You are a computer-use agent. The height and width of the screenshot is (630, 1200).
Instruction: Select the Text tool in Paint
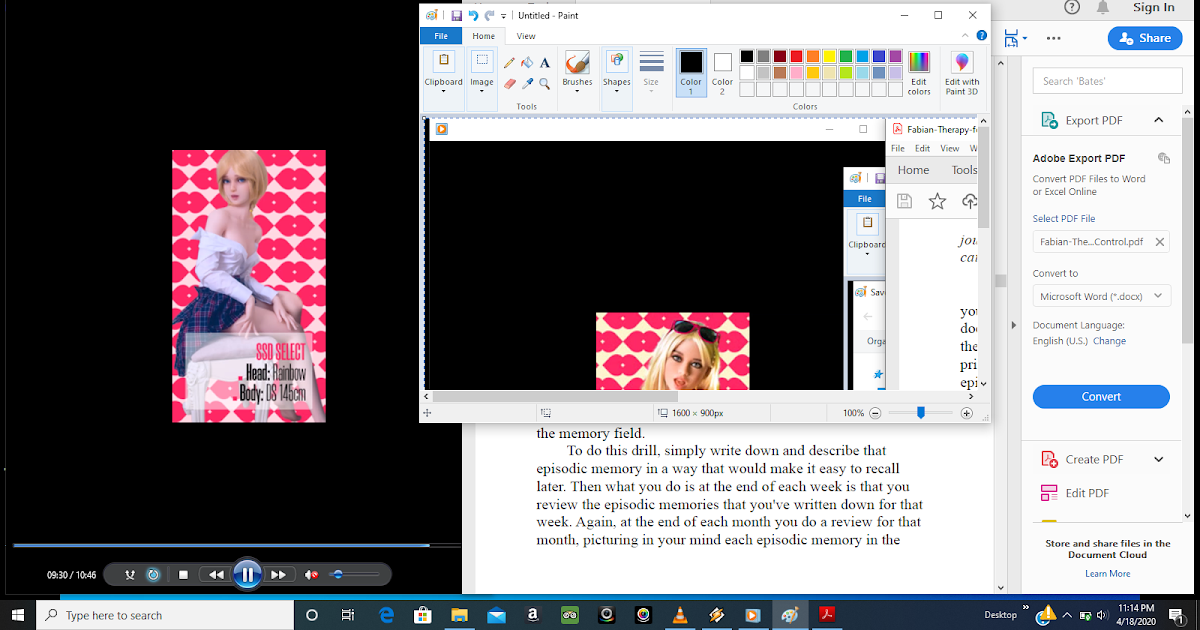pos(544,62)
